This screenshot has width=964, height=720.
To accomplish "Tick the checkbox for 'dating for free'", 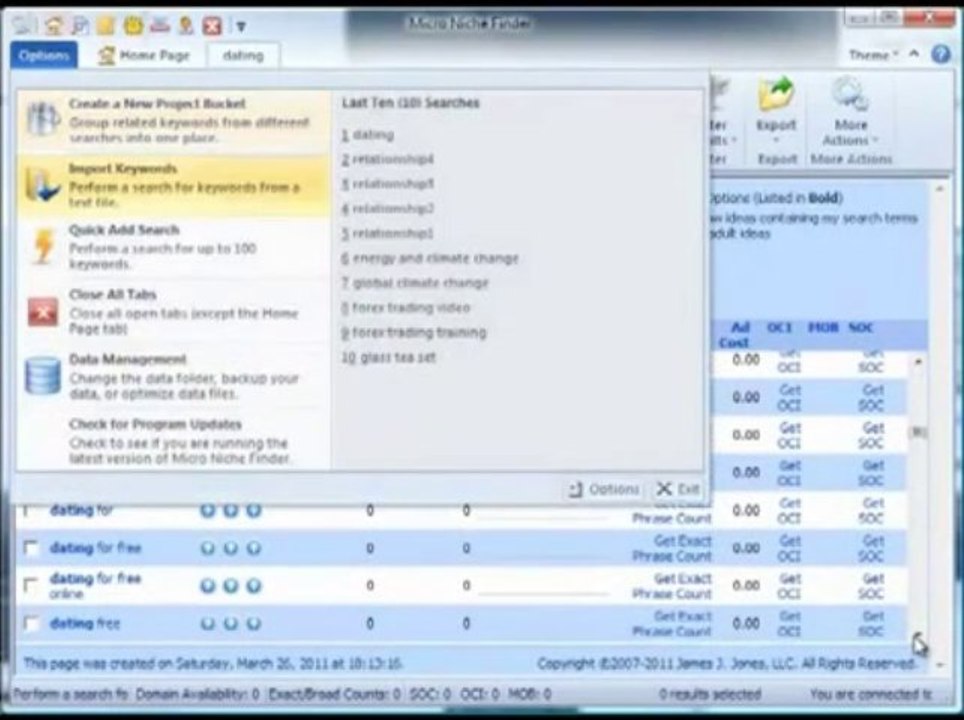I will tap(30, 547).
